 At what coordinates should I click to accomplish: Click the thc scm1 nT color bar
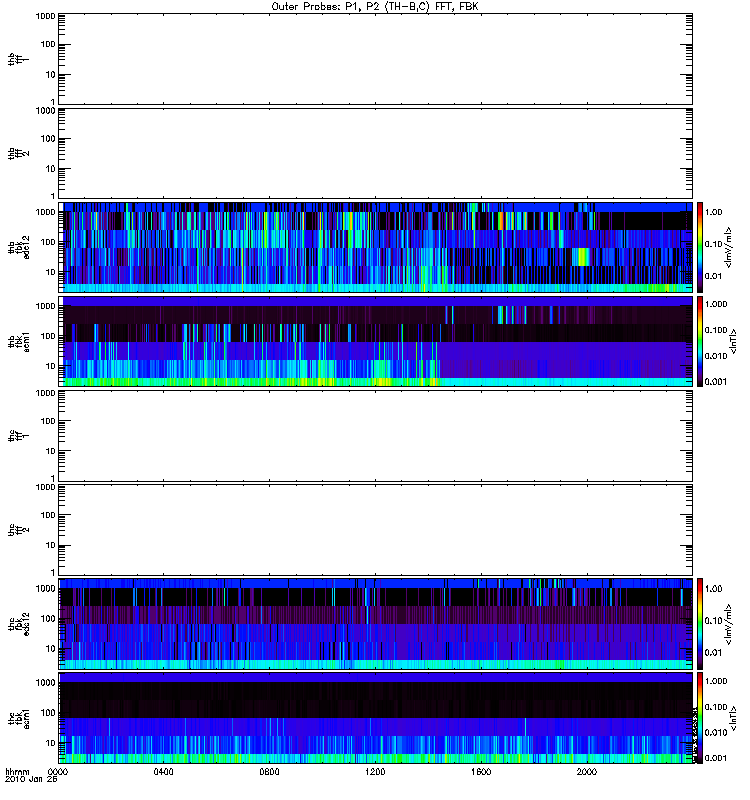[700, 718]
